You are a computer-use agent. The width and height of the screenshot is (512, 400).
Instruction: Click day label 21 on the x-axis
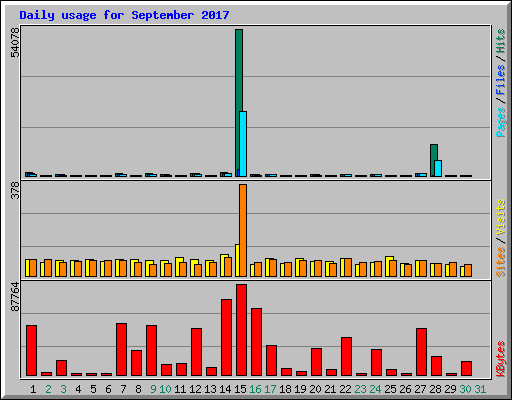[x=330, y=389]
